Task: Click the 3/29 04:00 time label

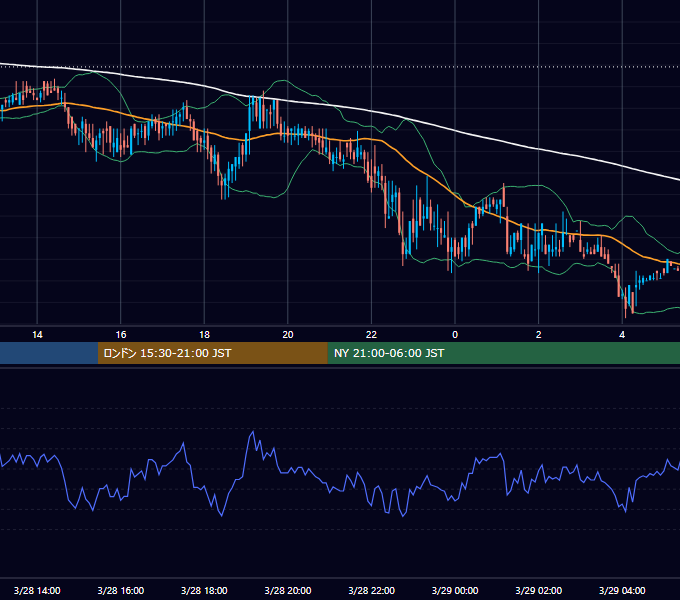Action: (622, 590)
